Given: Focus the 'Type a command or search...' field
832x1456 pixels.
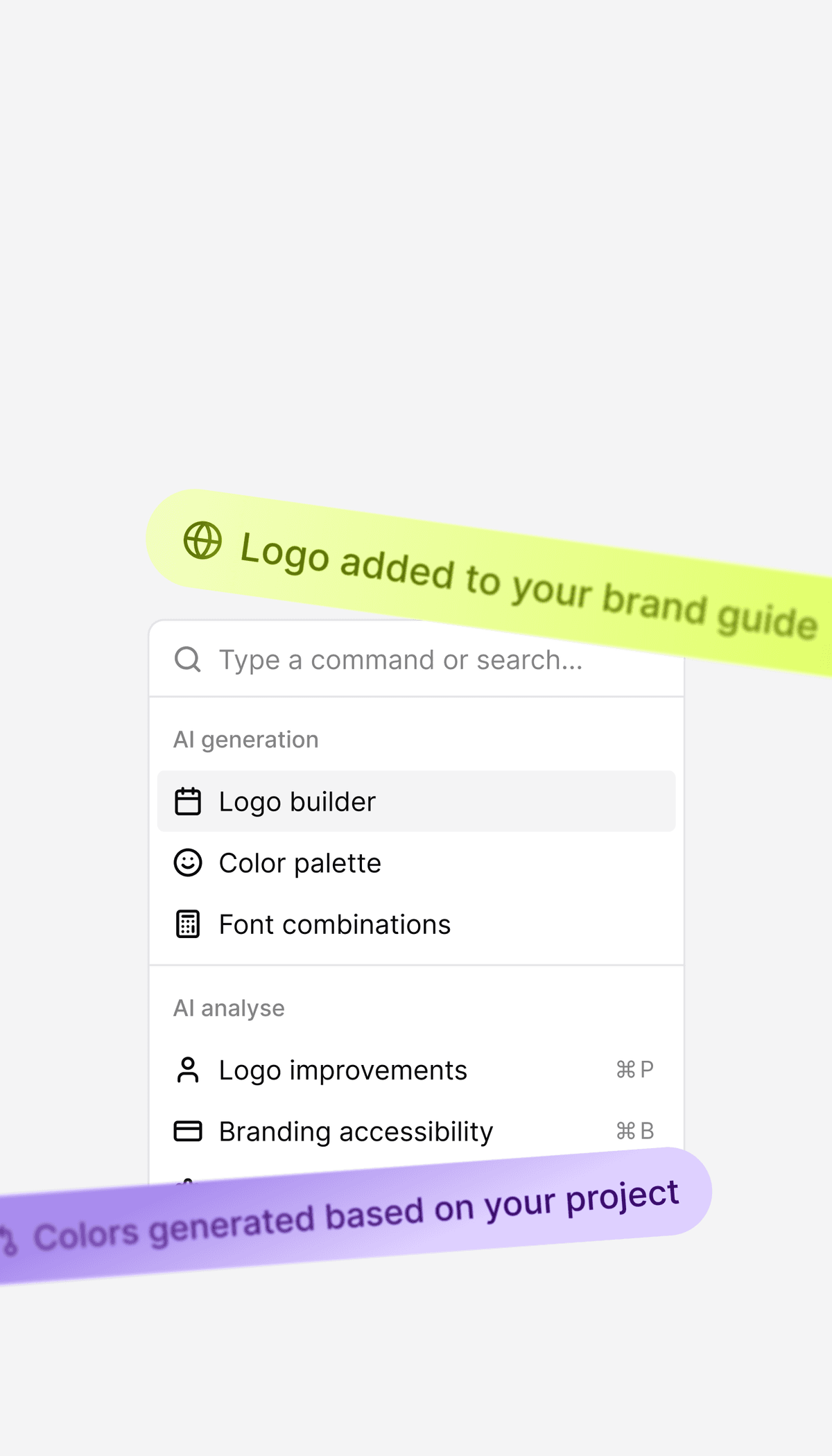Looking at the screenshot, I should point(416,659).
